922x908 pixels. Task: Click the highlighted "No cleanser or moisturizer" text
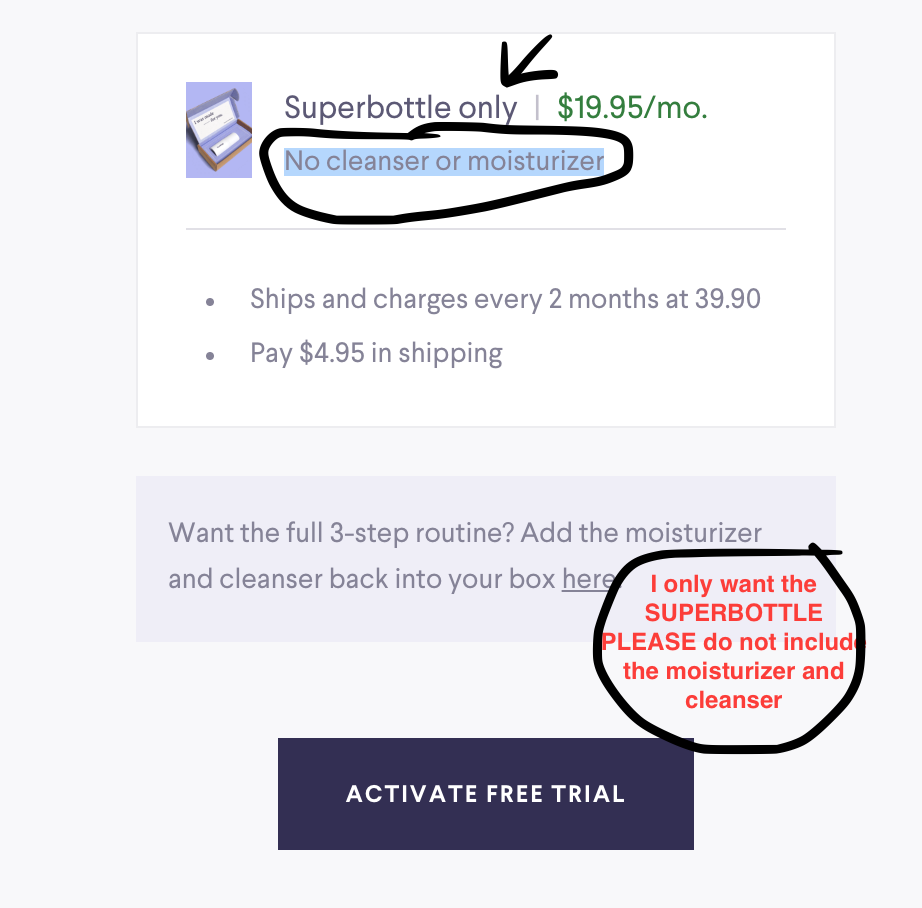(x=444, y=161)
